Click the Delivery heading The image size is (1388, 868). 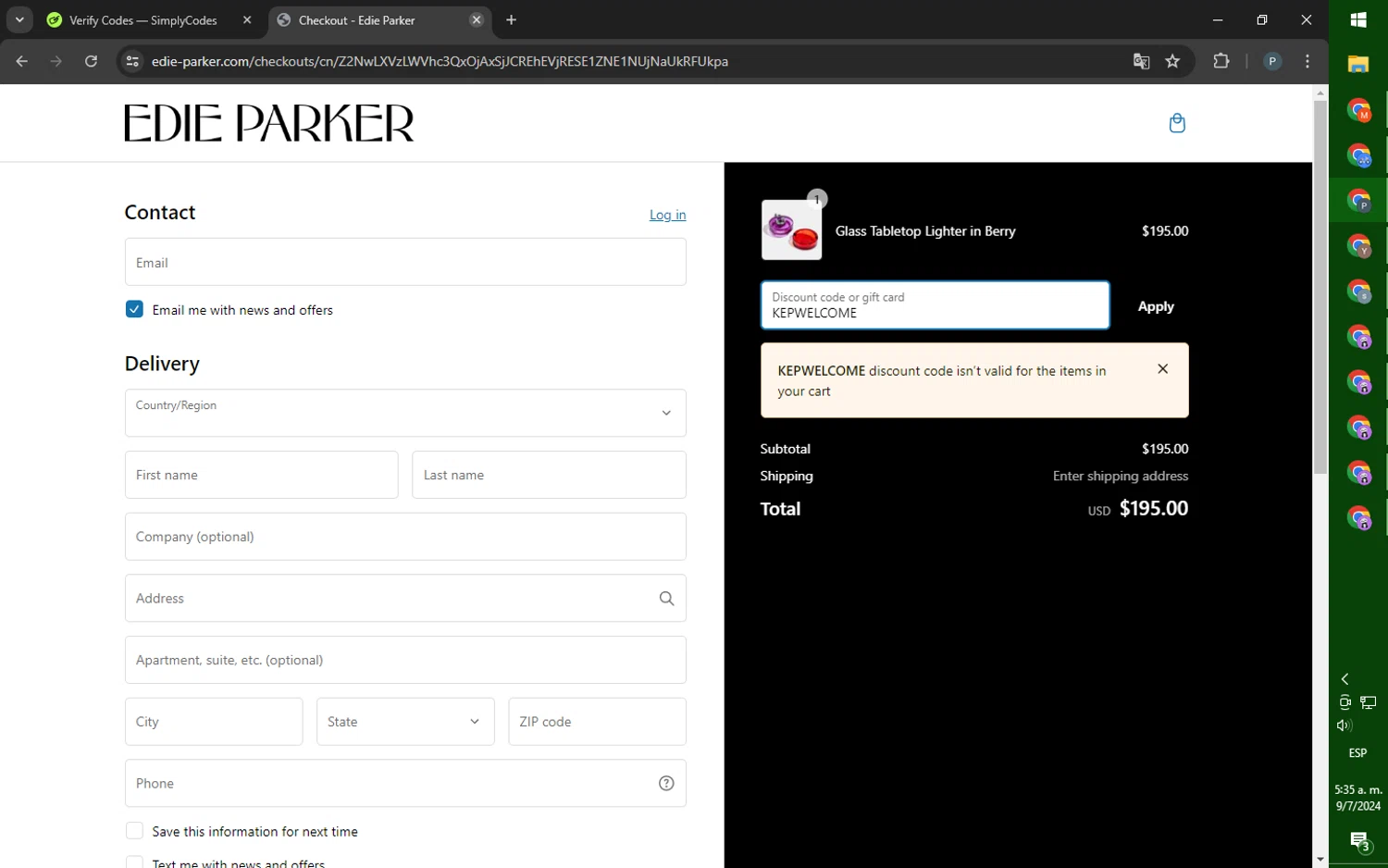[162, 364]
